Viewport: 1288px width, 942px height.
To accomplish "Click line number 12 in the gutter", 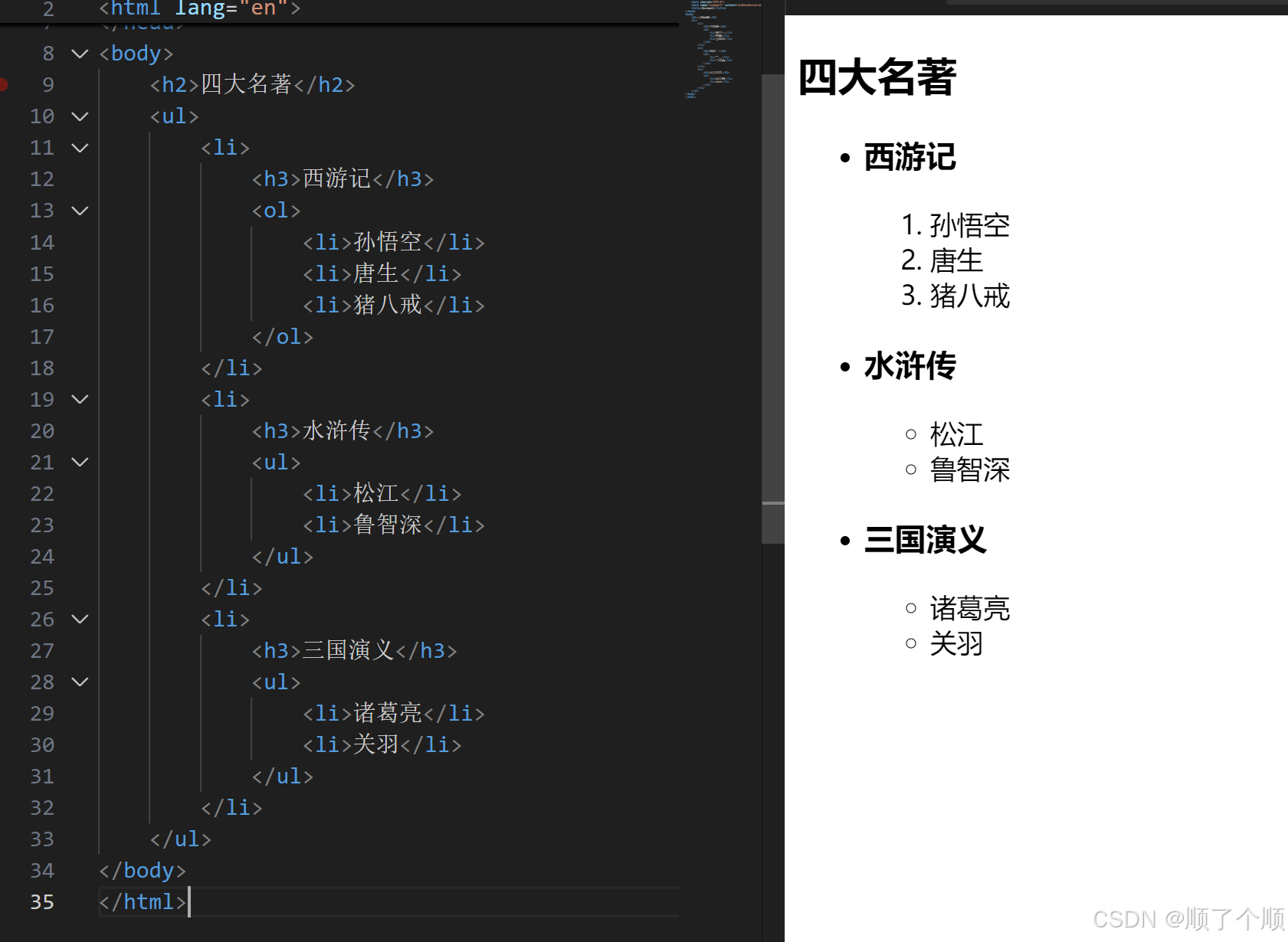I will [42, 179].
